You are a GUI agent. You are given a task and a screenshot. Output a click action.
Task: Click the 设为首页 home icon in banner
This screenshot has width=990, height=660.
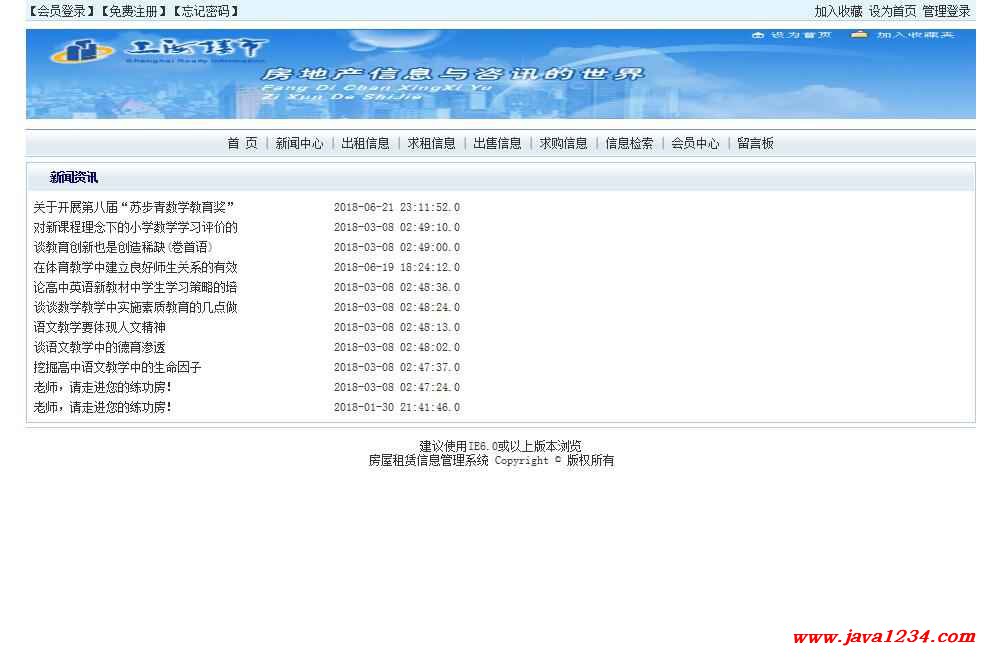[x=758, y=35]
